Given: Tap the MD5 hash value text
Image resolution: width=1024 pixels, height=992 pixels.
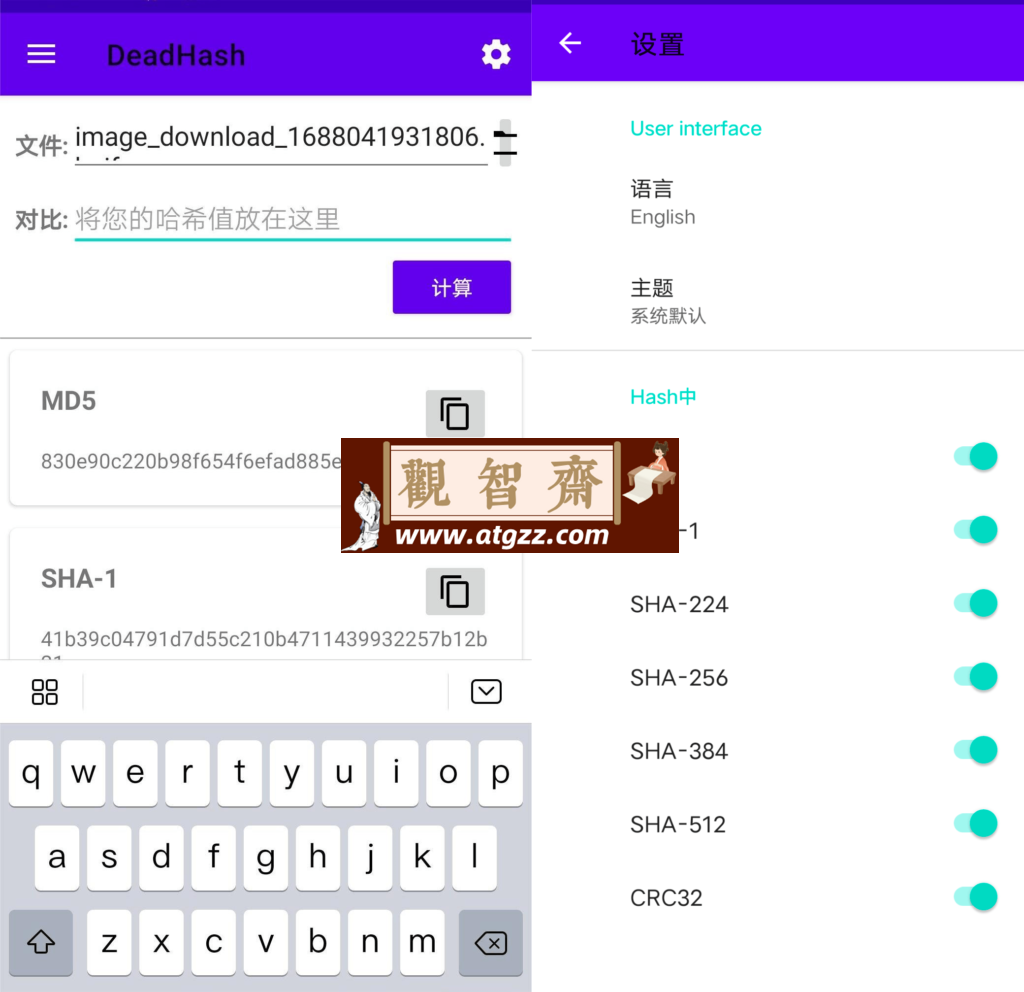Looking at the screenshot, I should (x=191, y=462).
